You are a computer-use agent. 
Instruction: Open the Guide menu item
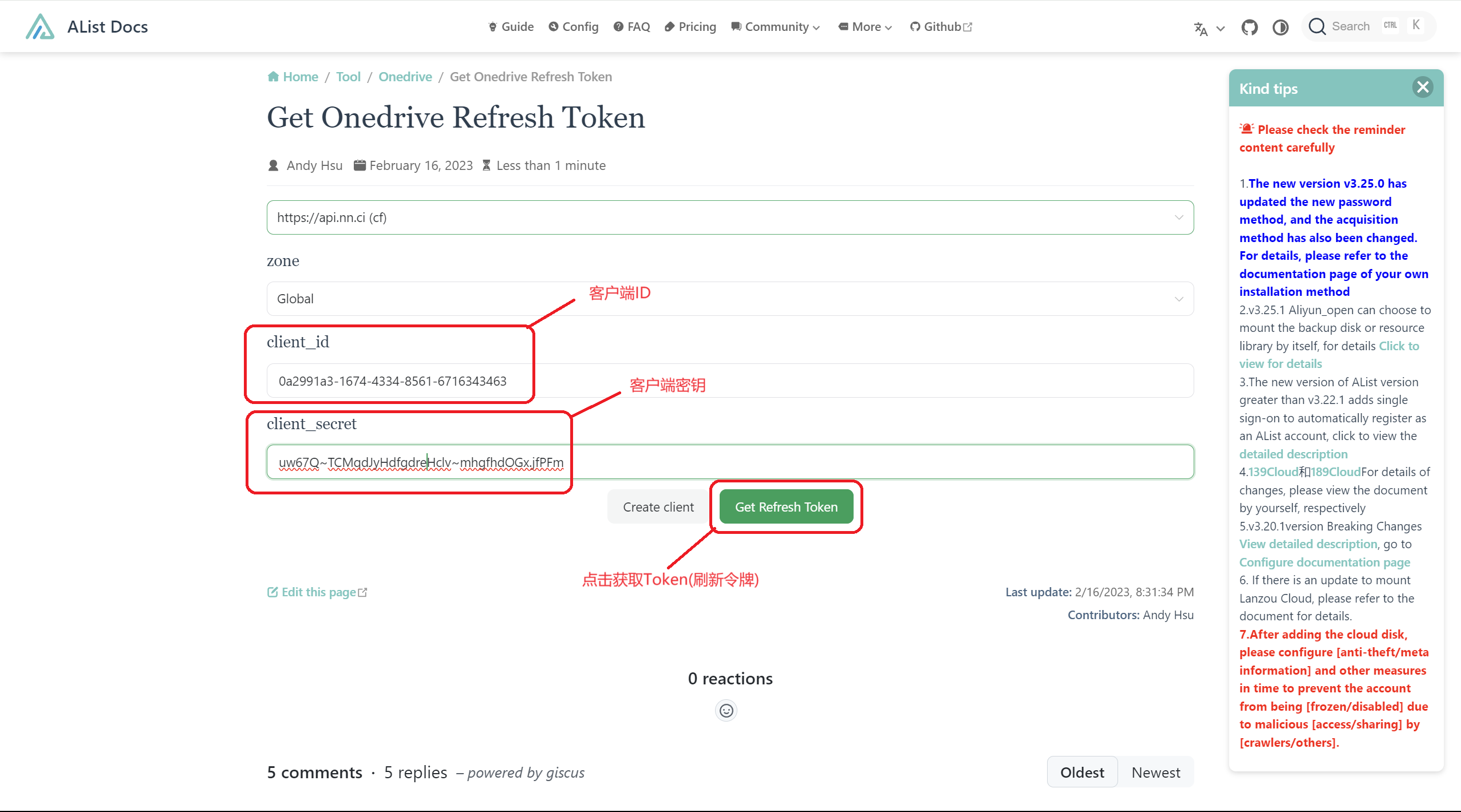(x=511, y=27)
